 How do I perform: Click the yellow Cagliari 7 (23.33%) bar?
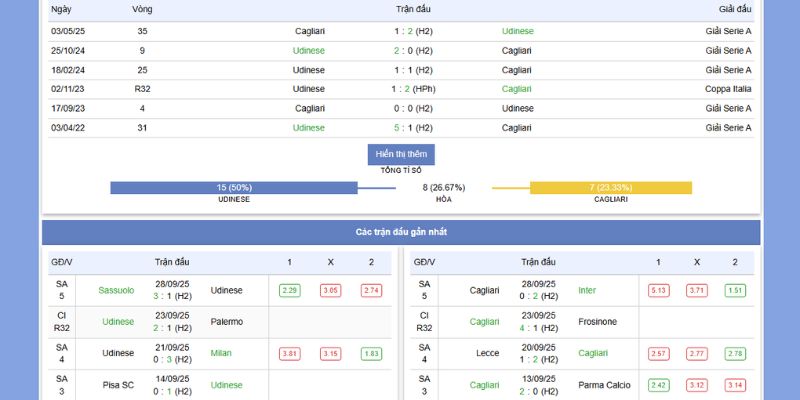pyautogui.click(x=610, y=187)
